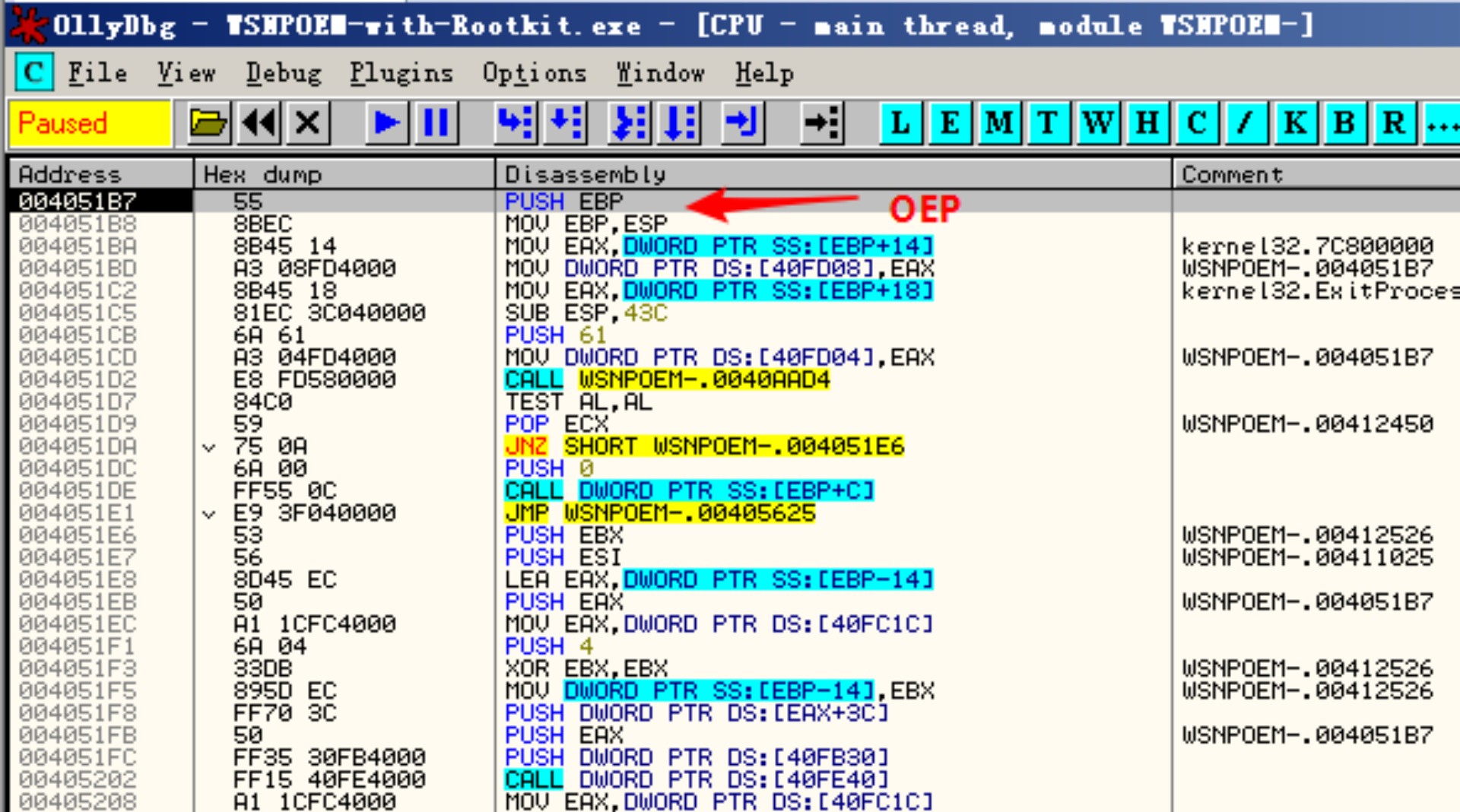
Task: Open the Window menu
Action: point(660,73)
